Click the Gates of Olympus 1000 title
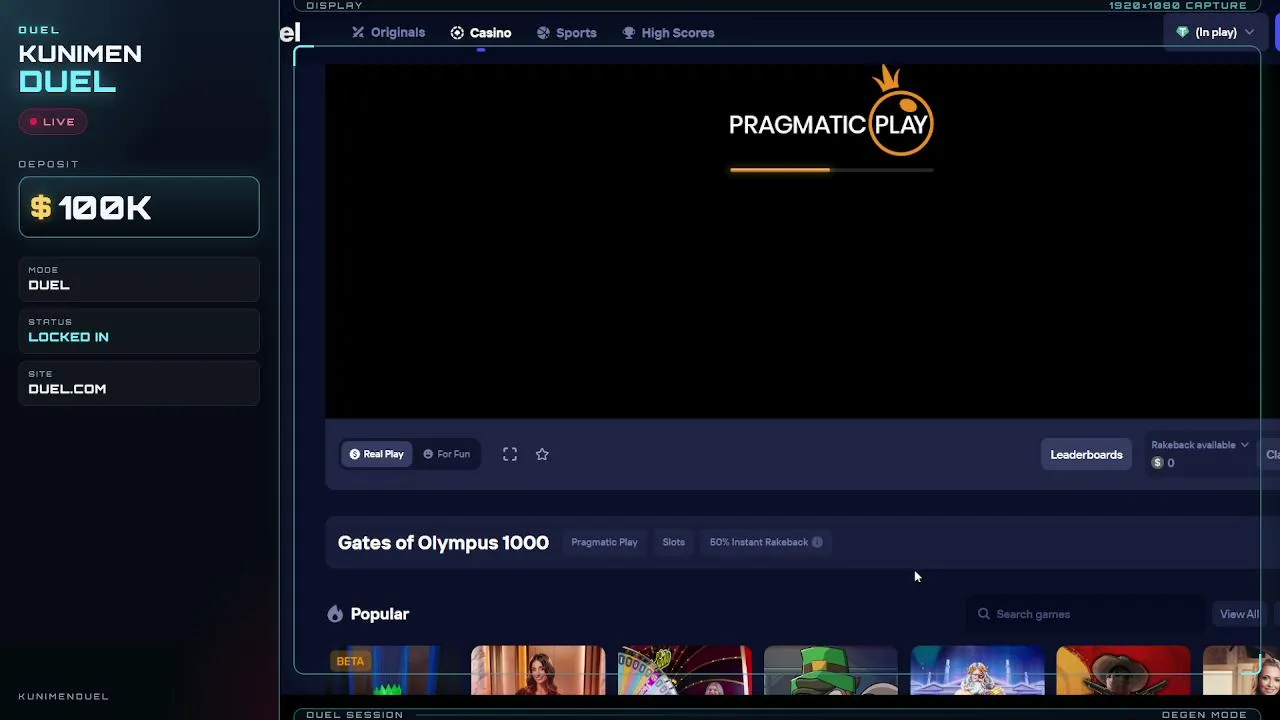This screenshot has width=1280, height=720. click(x=443, y=543)
